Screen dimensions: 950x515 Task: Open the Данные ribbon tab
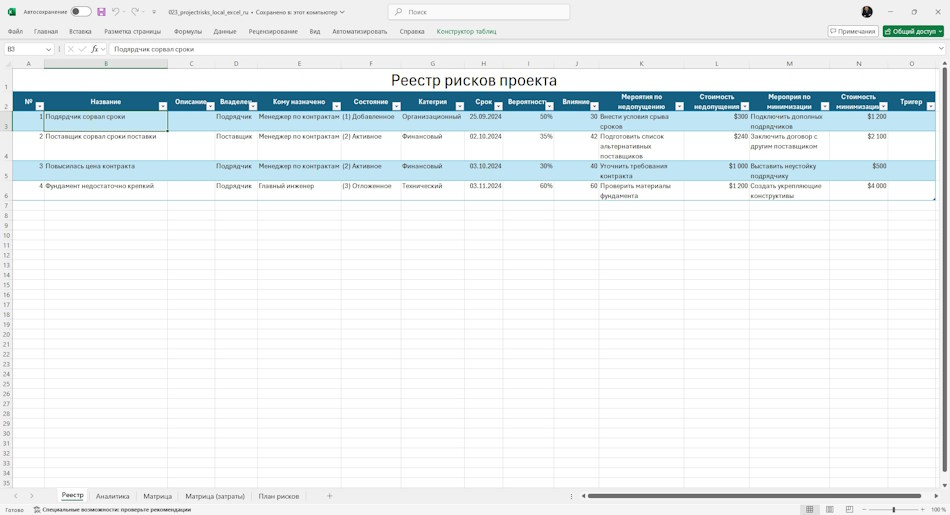[225, 32]
